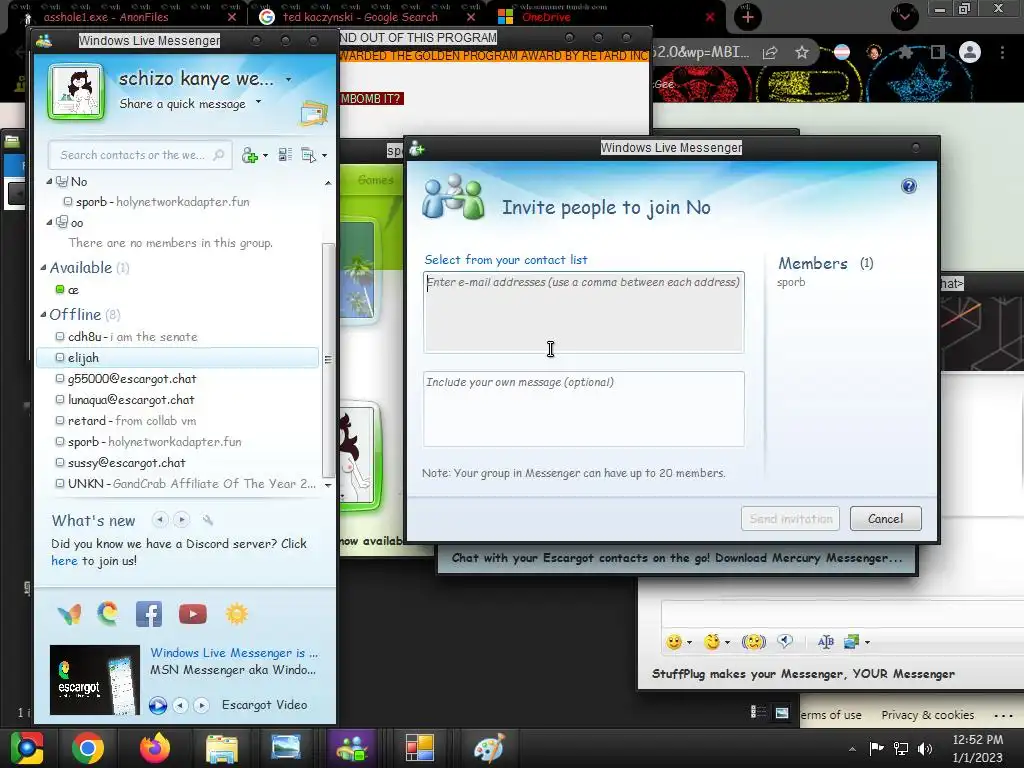Select sussy@escargot.chat contact
The height and width of the screenshot is (768, 1024).
(120, 462)
